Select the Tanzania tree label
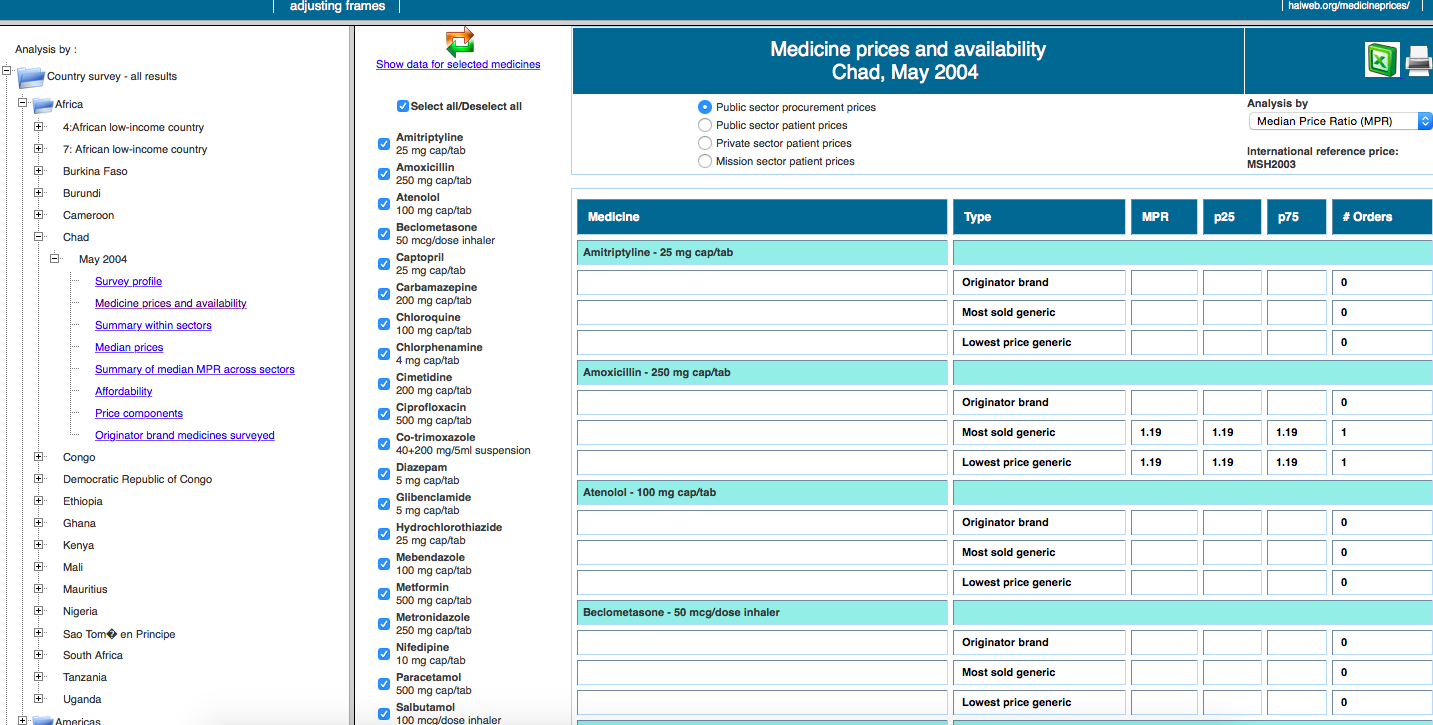Viewport: 1433px width, 725px height. tap(85, 677)
